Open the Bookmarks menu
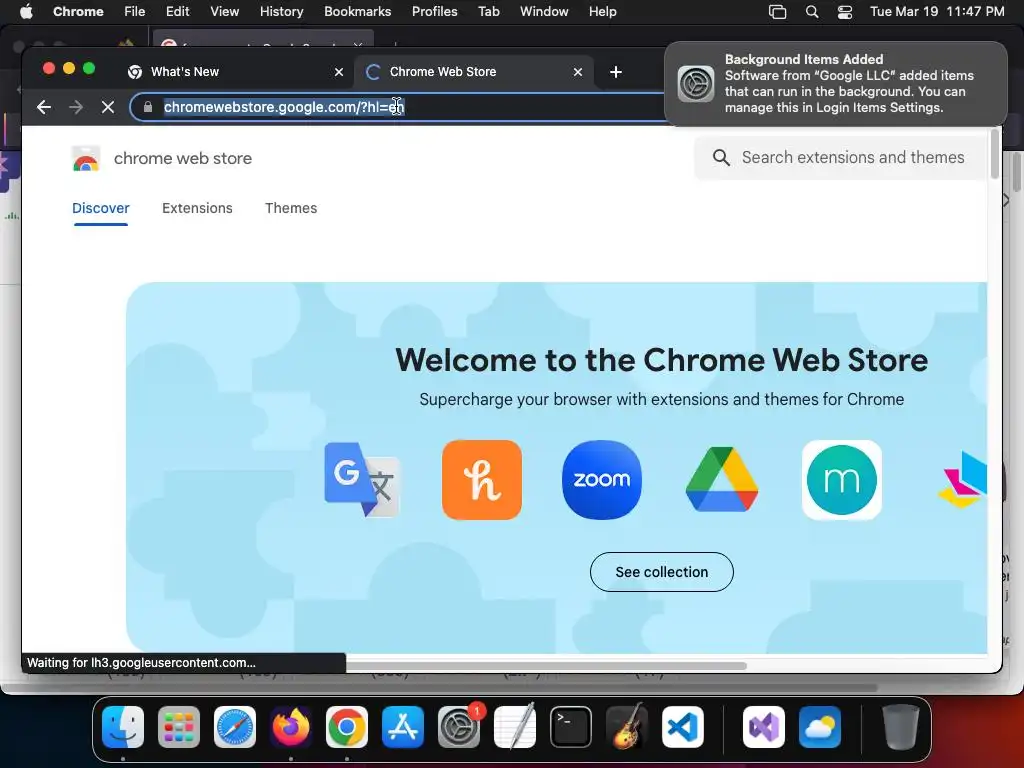Image resolution: width=1024 pixels, height=768 pixels. pos(357,12)
